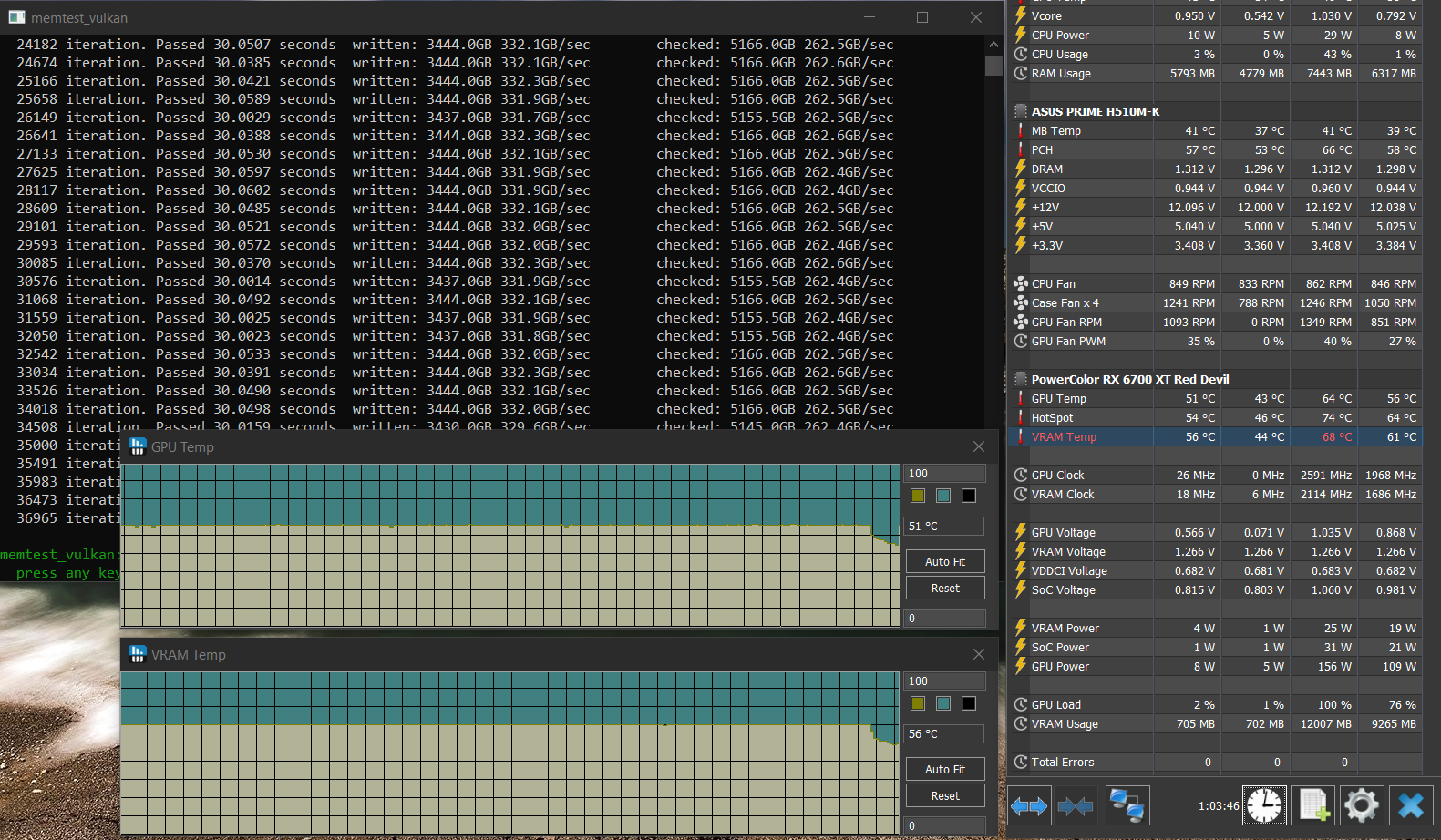Click the chip icon beside ASUS PRIME H510M-K

1021,111
